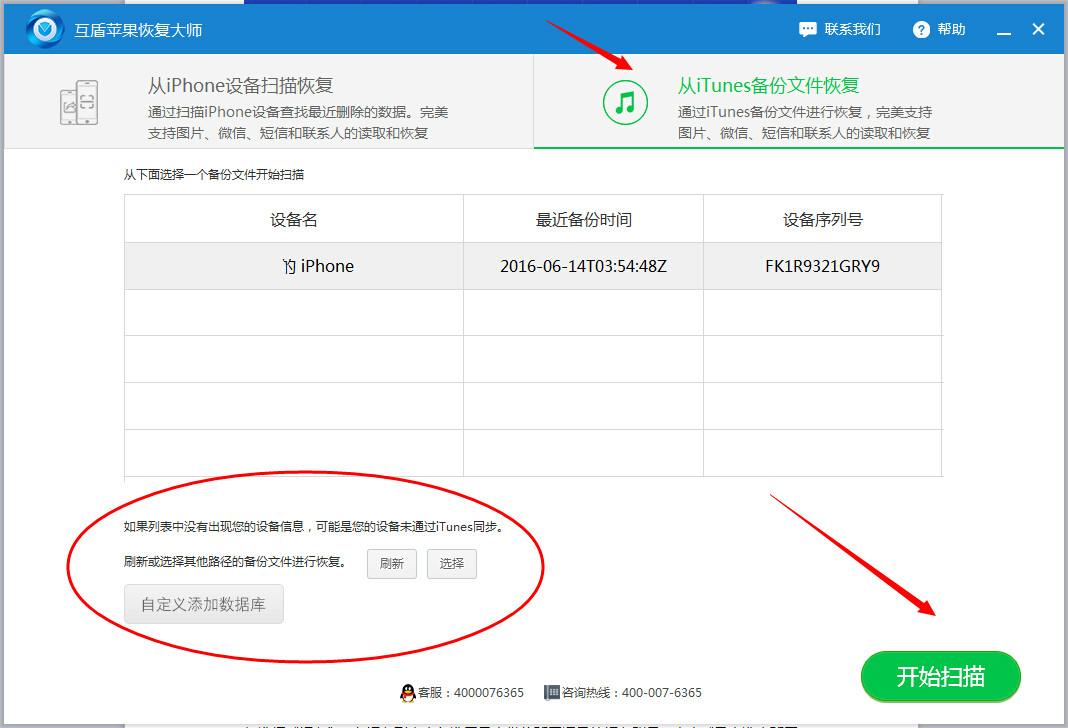Click the 设备序列号 column header

pyautogui.click(x=822, y=218)
